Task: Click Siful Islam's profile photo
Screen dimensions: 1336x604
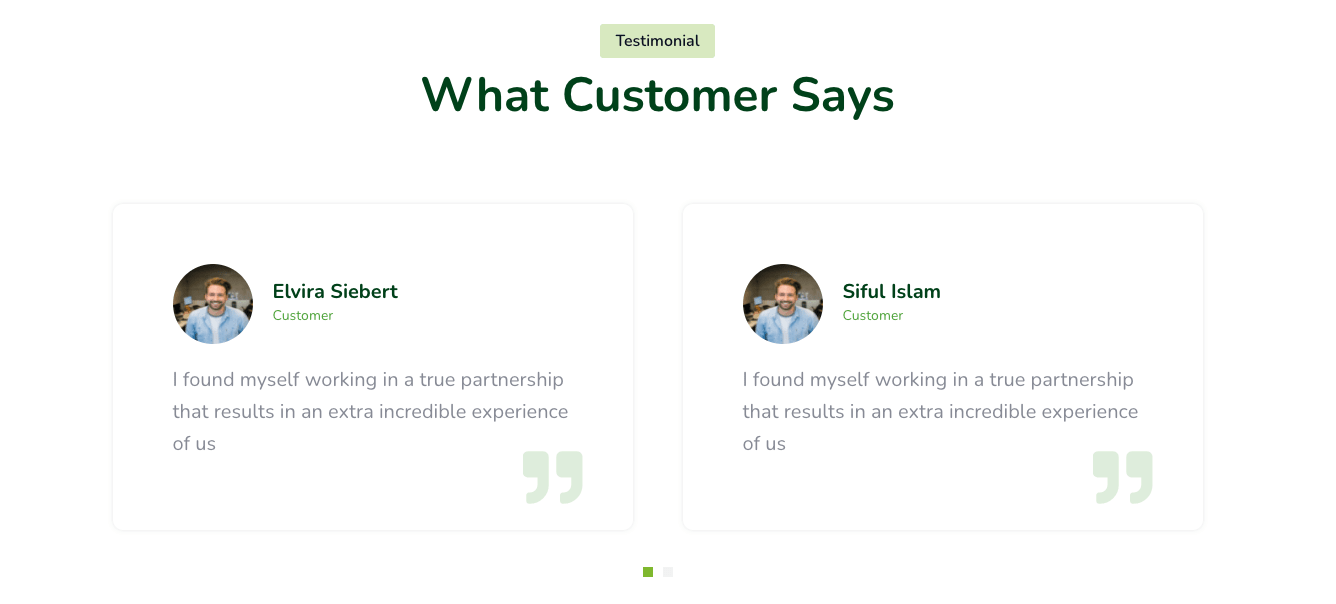Action: 783,304
